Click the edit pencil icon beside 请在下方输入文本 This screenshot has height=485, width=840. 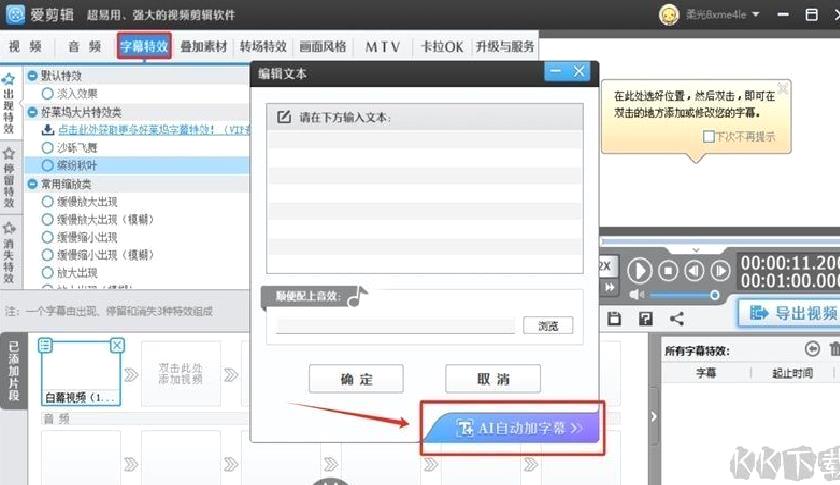[x=284, y=116]
